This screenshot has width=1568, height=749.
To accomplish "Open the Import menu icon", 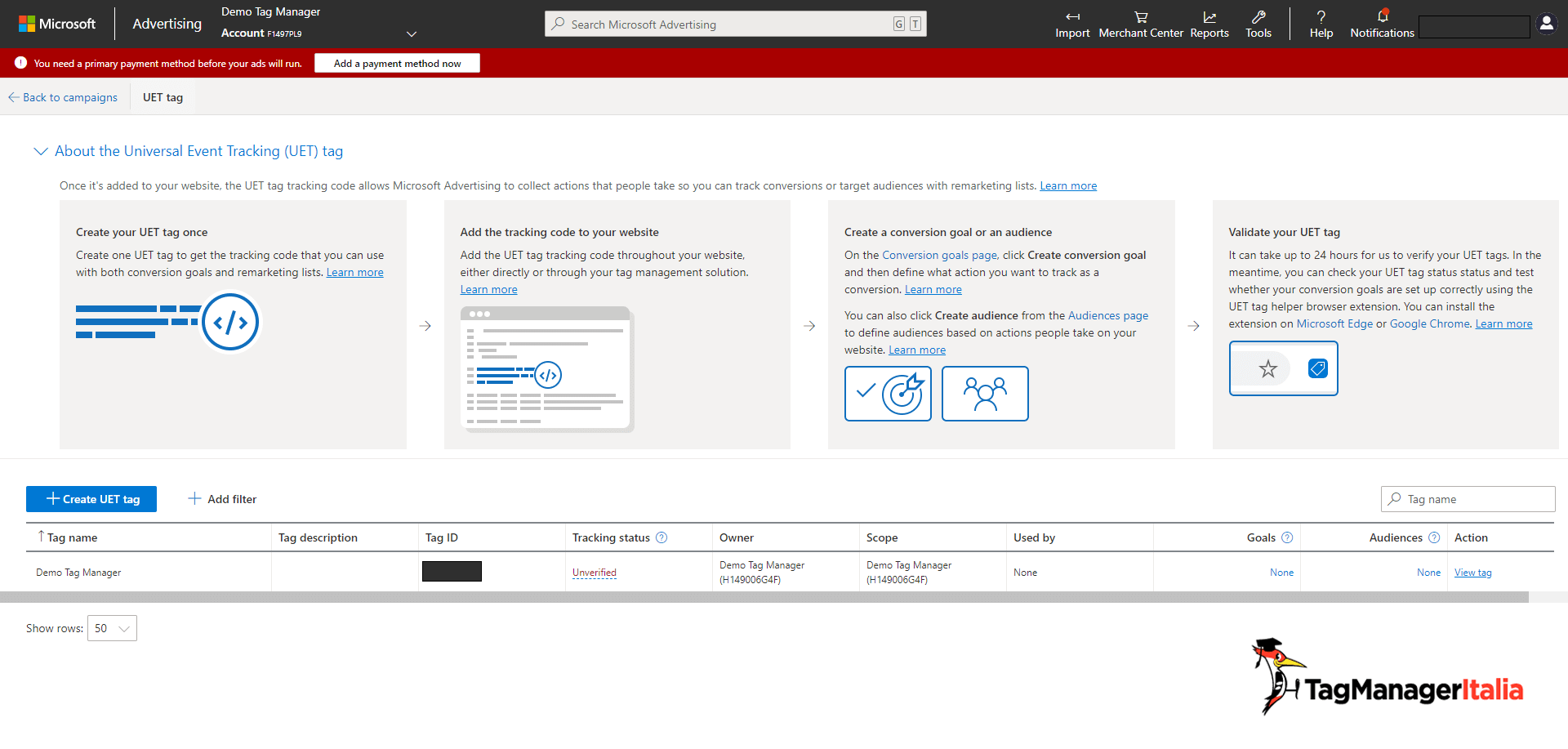I will 1072,16.
